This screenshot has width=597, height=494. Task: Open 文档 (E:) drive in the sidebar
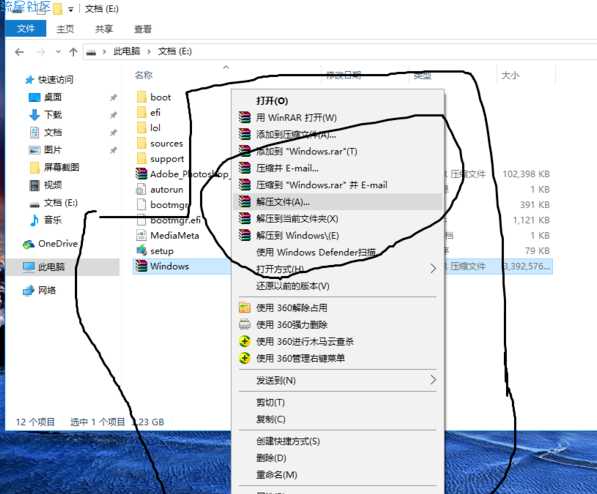(x=61, y=203)
